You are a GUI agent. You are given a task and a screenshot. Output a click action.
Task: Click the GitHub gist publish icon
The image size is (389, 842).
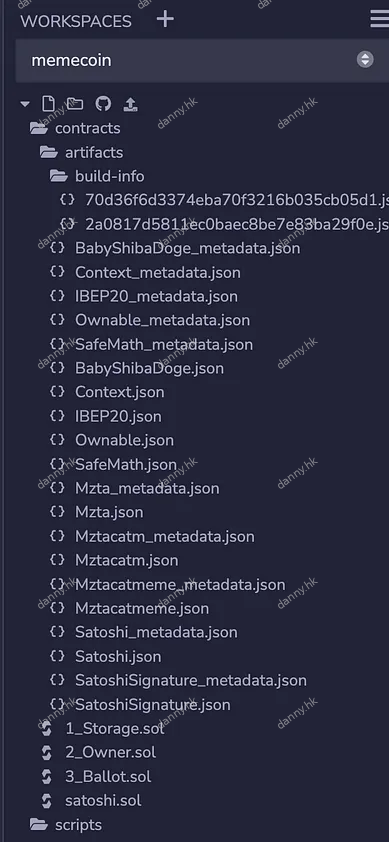click(x=103, y=104)
